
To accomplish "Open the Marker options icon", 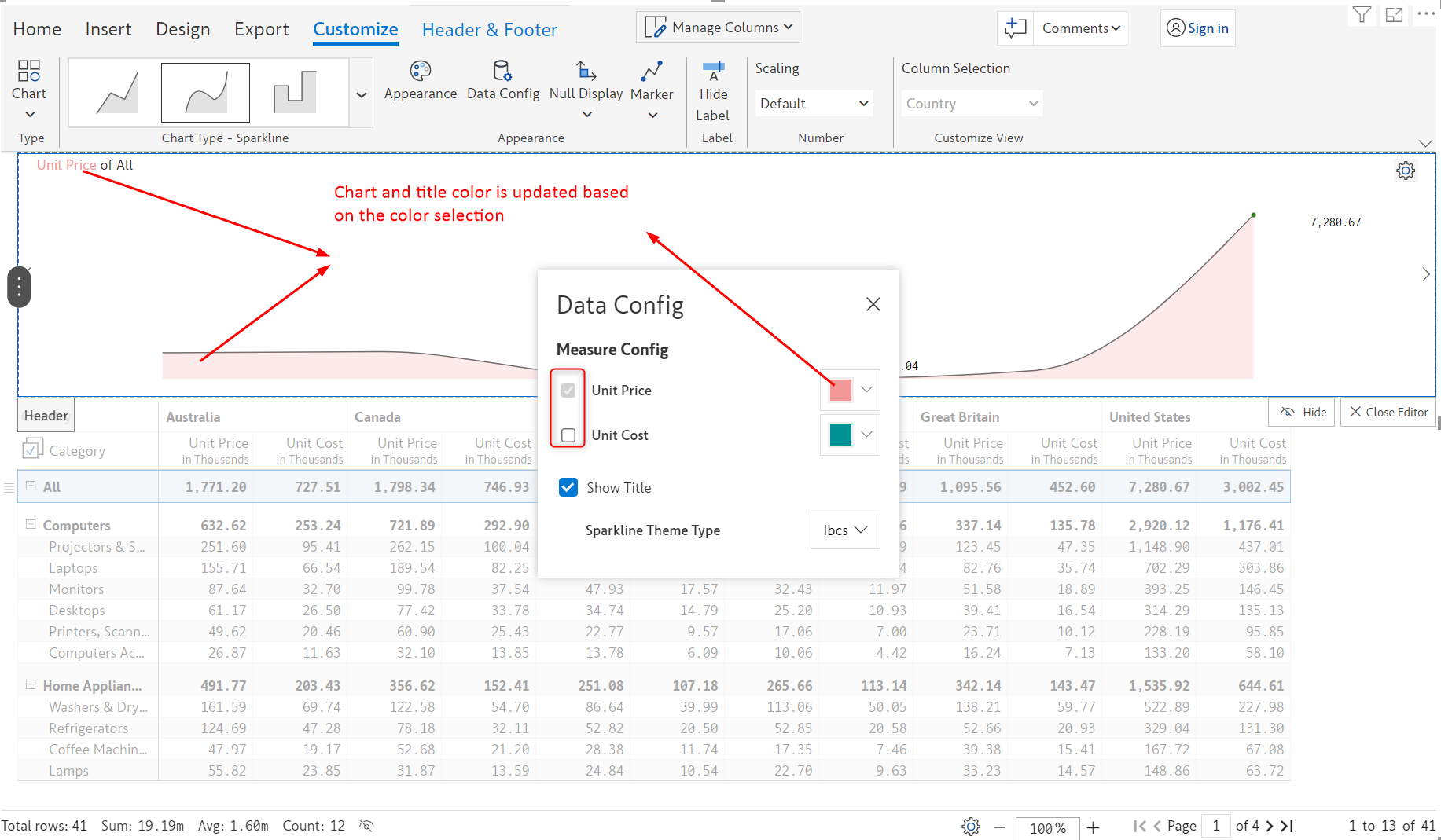I will click(651, 72).
